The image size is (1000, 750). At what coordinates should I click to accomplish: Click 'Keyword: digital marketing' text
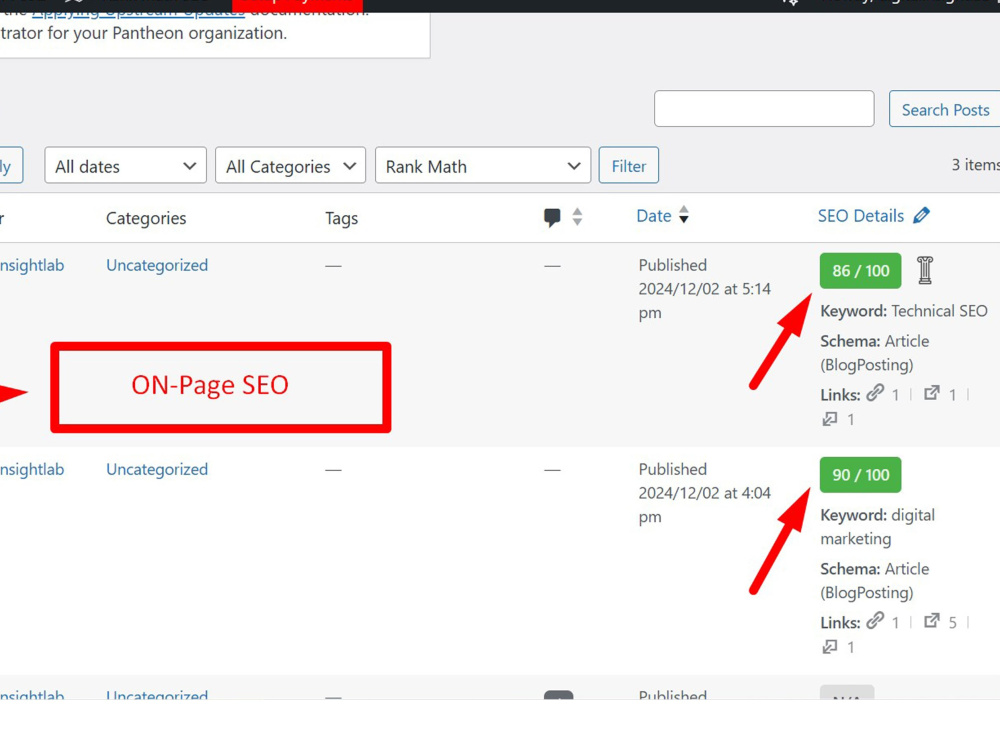878,527
